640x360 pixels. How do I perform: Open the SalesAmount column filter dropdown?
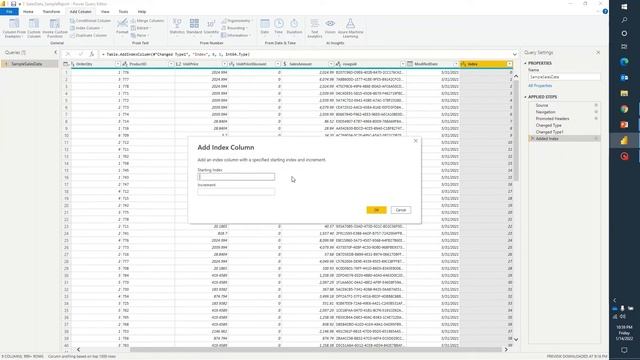331,64
